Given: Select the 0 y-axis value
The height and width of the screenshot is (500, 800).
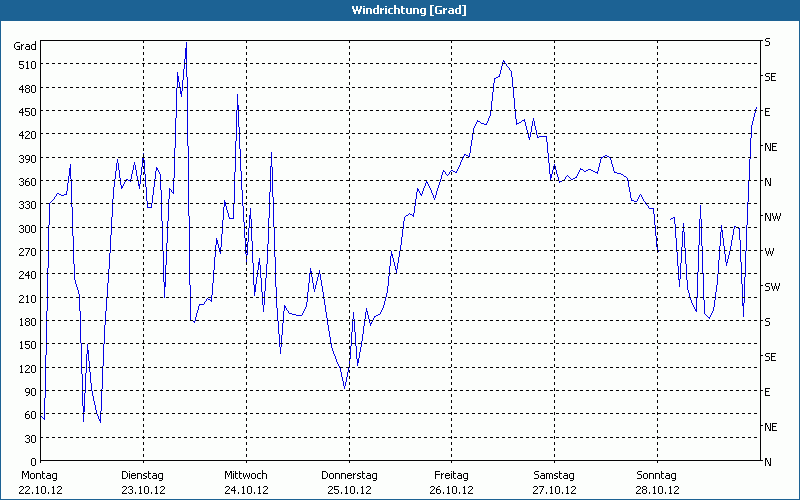Looking at the screenshot, I should pos(34,462).
